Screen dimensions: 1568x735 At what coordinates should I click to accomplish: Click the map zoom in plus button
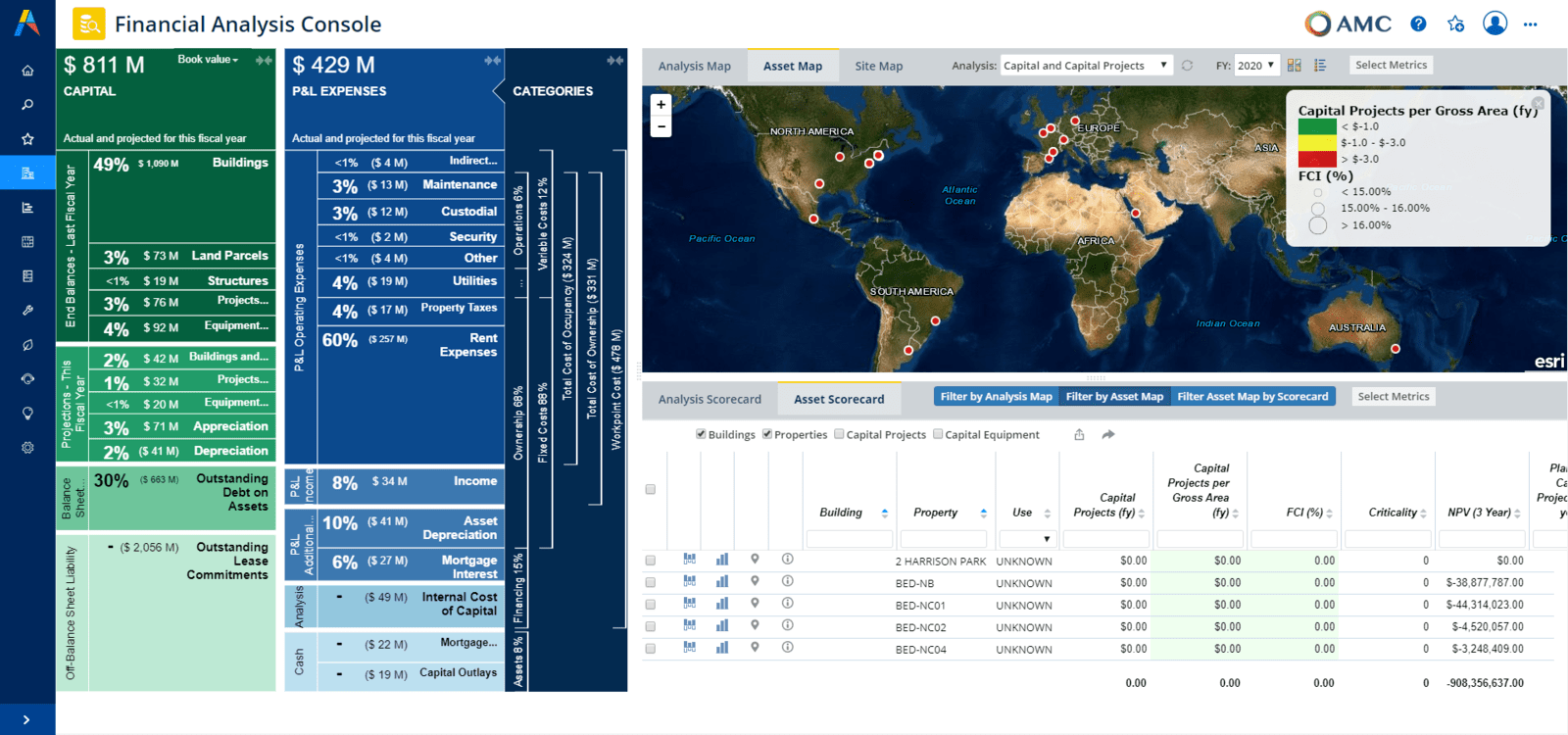pos(661,105)
